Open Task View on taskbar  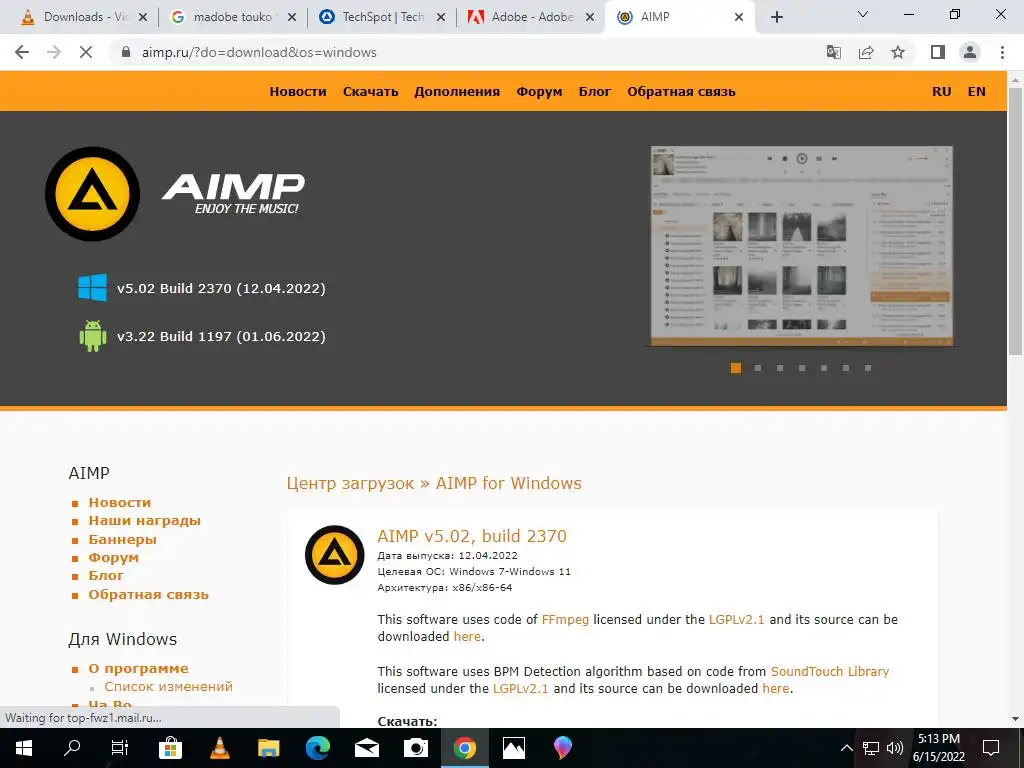120,748
